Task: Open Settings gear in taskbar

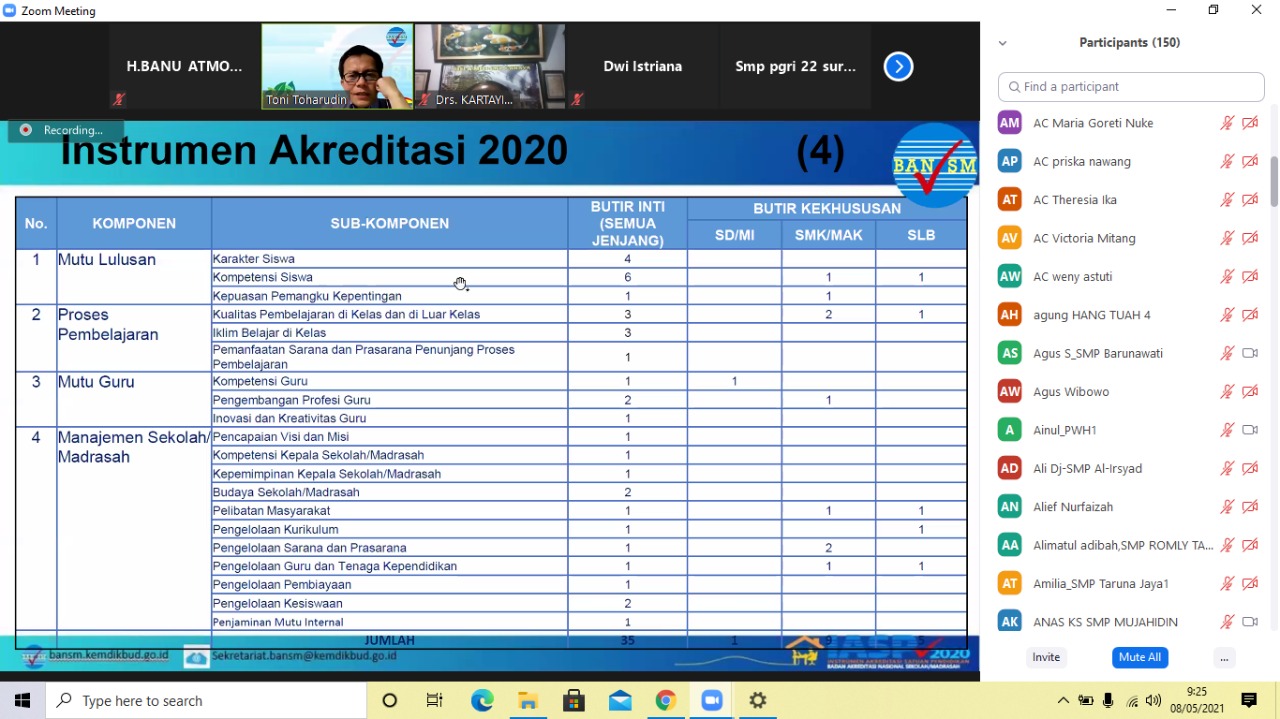Action: coord(758,700)
